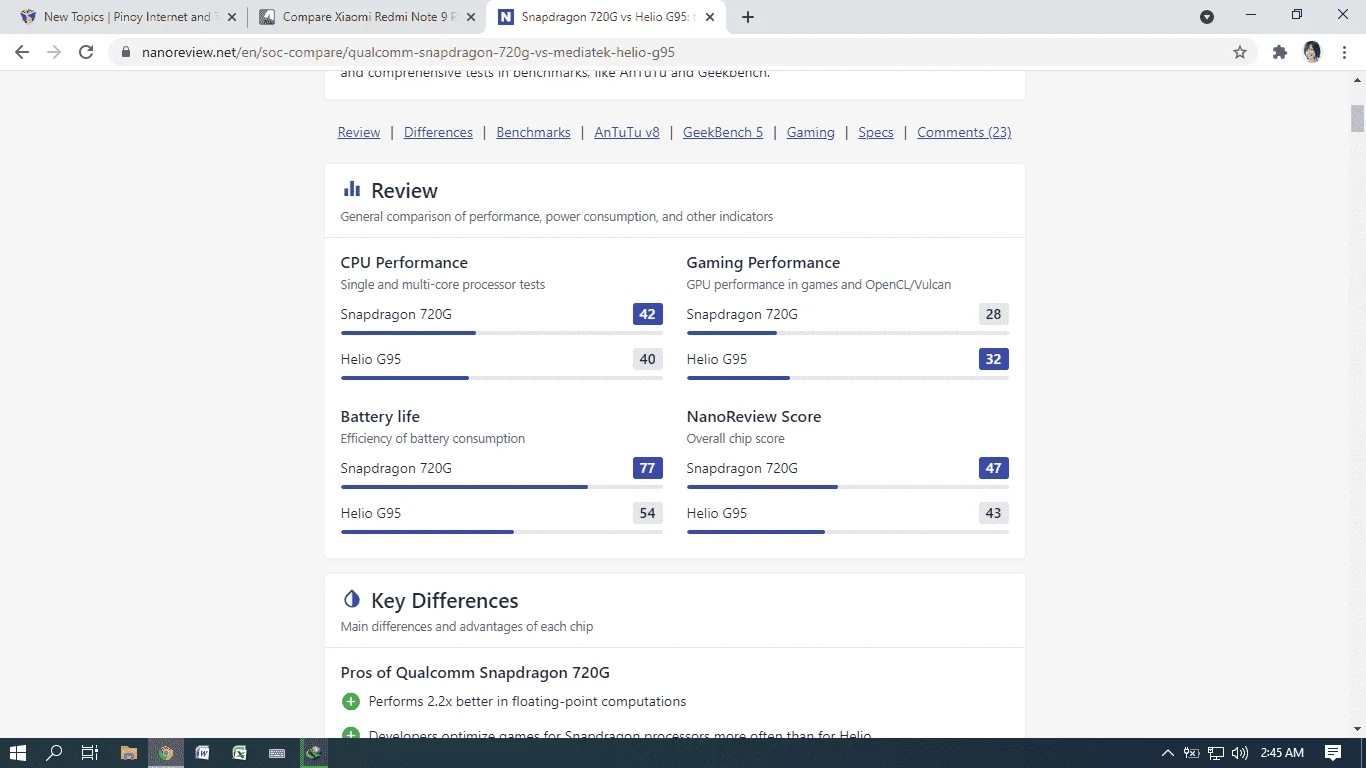The width and height of the screenshot is (1366, 768).
Task: Click the Battery life heading
Action: 380,416
